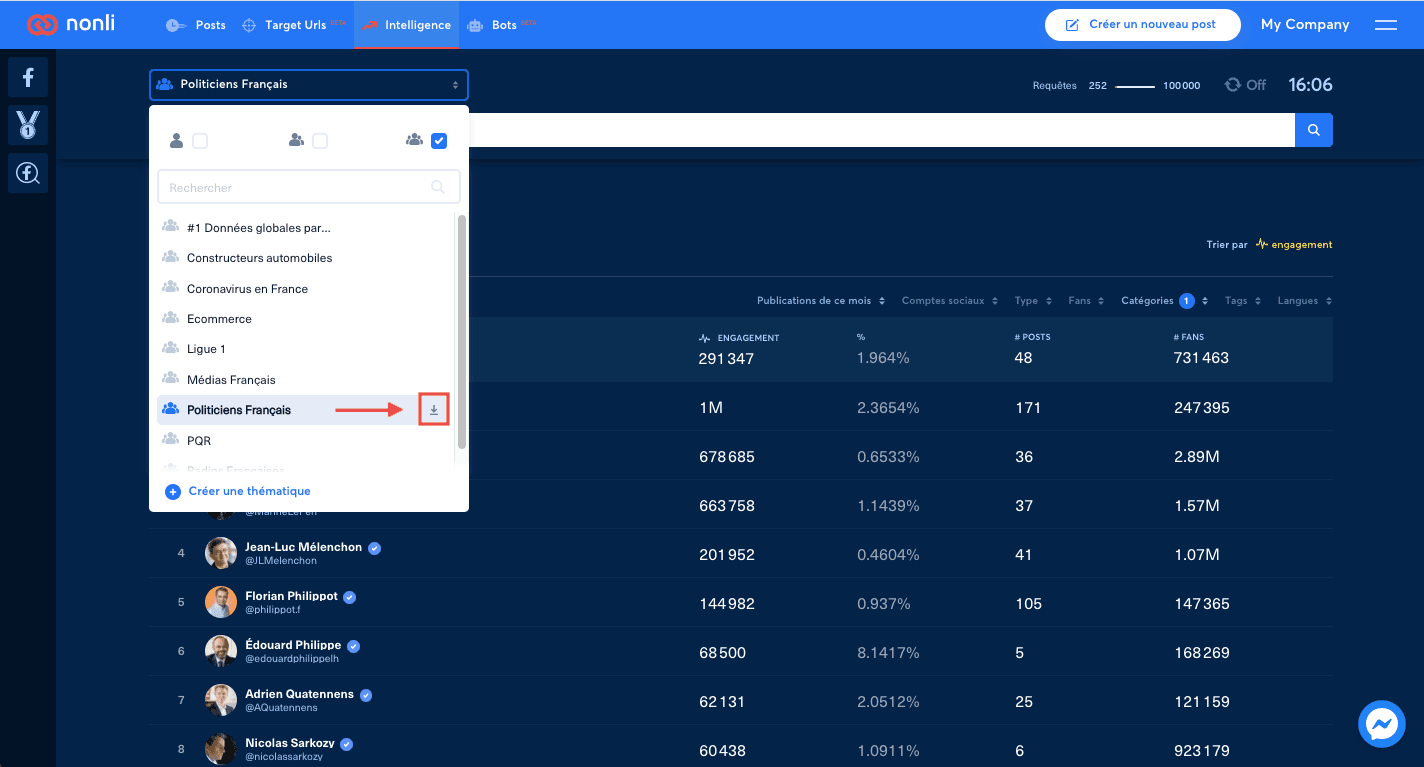
Task: Click the theme list scrollbar
Action: point(461,332)
